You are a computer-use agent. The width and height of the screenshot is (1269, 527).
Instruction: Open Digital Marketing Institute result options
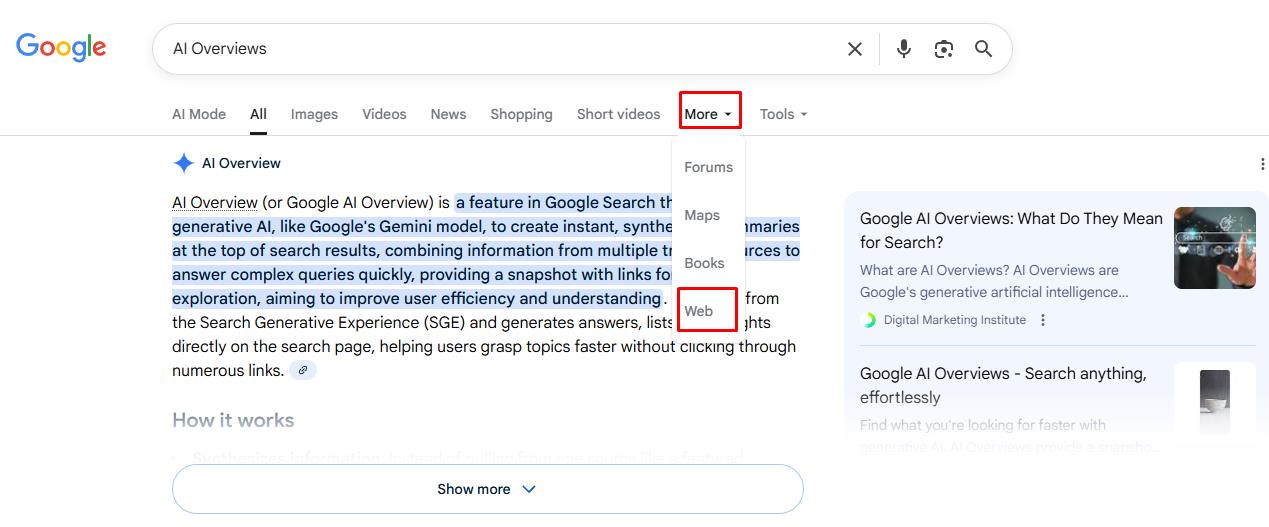point(1043,320)
